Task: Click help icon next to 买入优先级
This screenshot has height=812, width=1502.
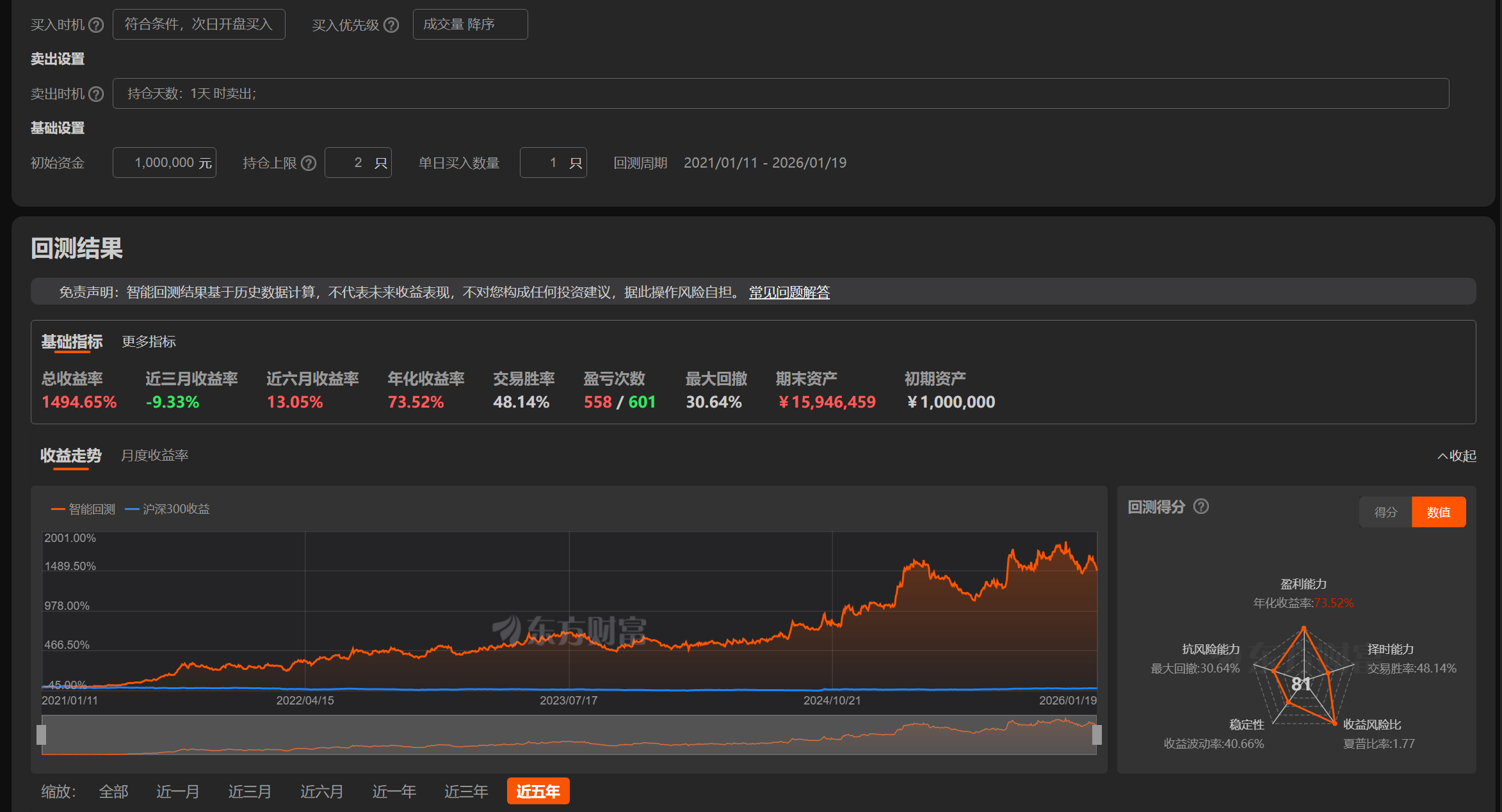Action: coord(391,25)
